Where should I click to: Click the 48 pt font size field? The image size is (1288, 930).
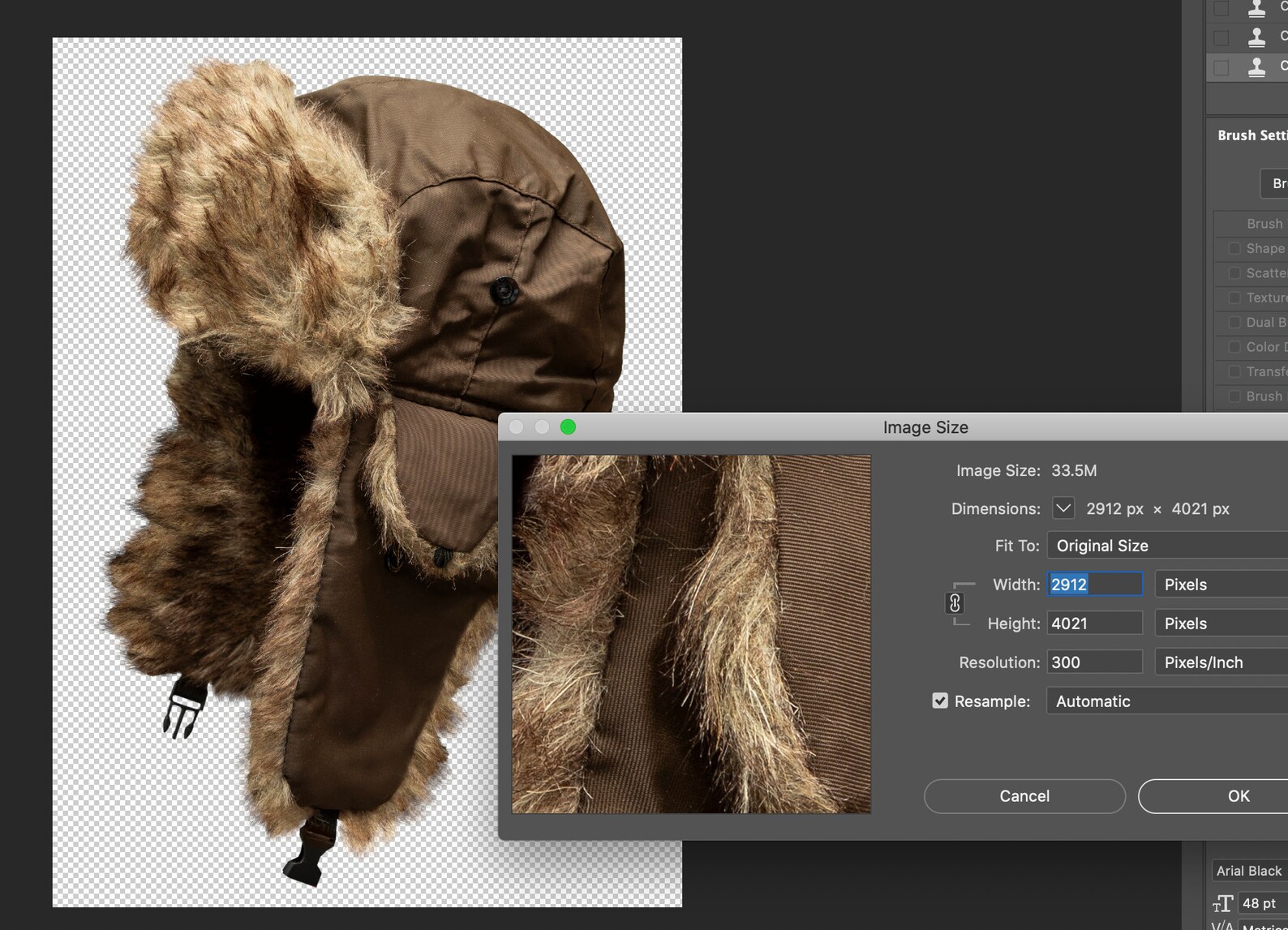(x=1263, y=903)
